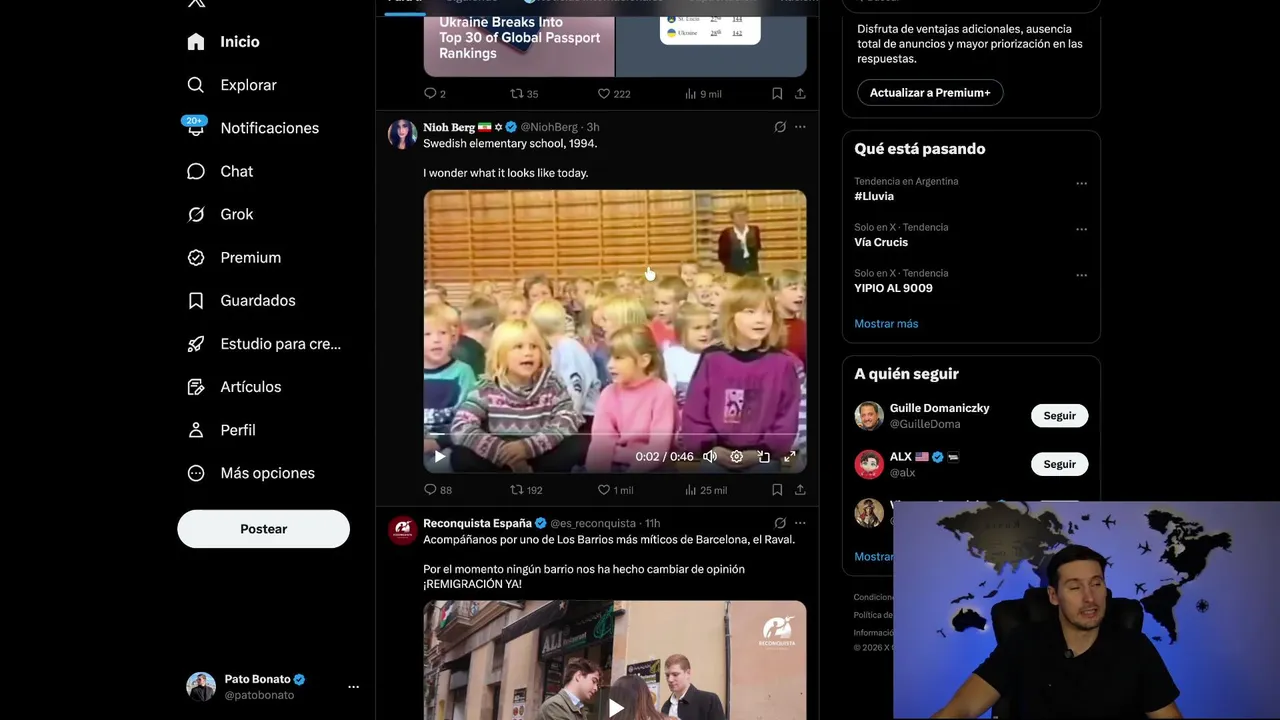This screenshot has width=1280, height=720.
Task: Open Nioh Berg profile avatar
Action: pos(402,134)
